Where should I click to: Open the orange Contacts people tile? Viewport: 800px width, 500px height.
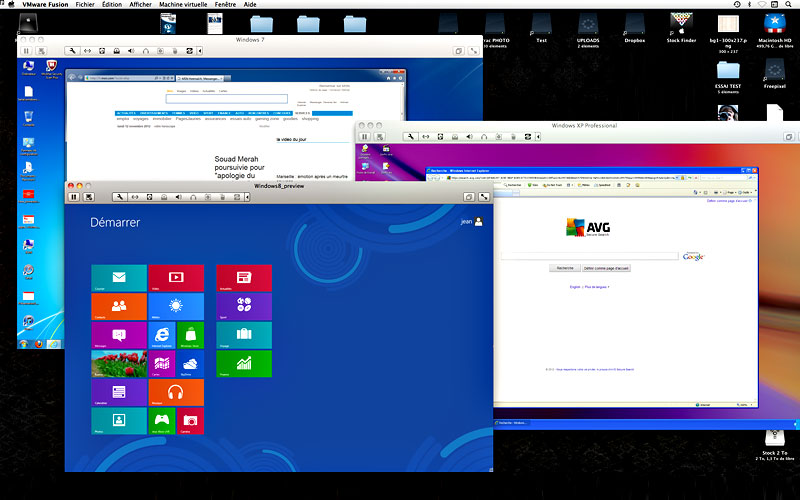119,307
